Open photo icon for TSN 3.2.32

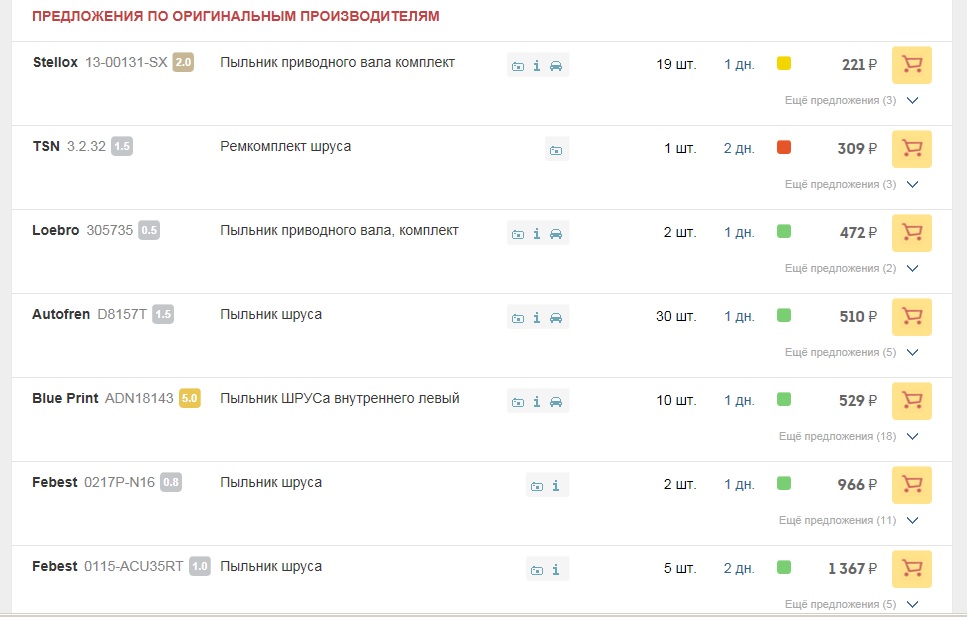pyautogui.click(x=556, y=149)
